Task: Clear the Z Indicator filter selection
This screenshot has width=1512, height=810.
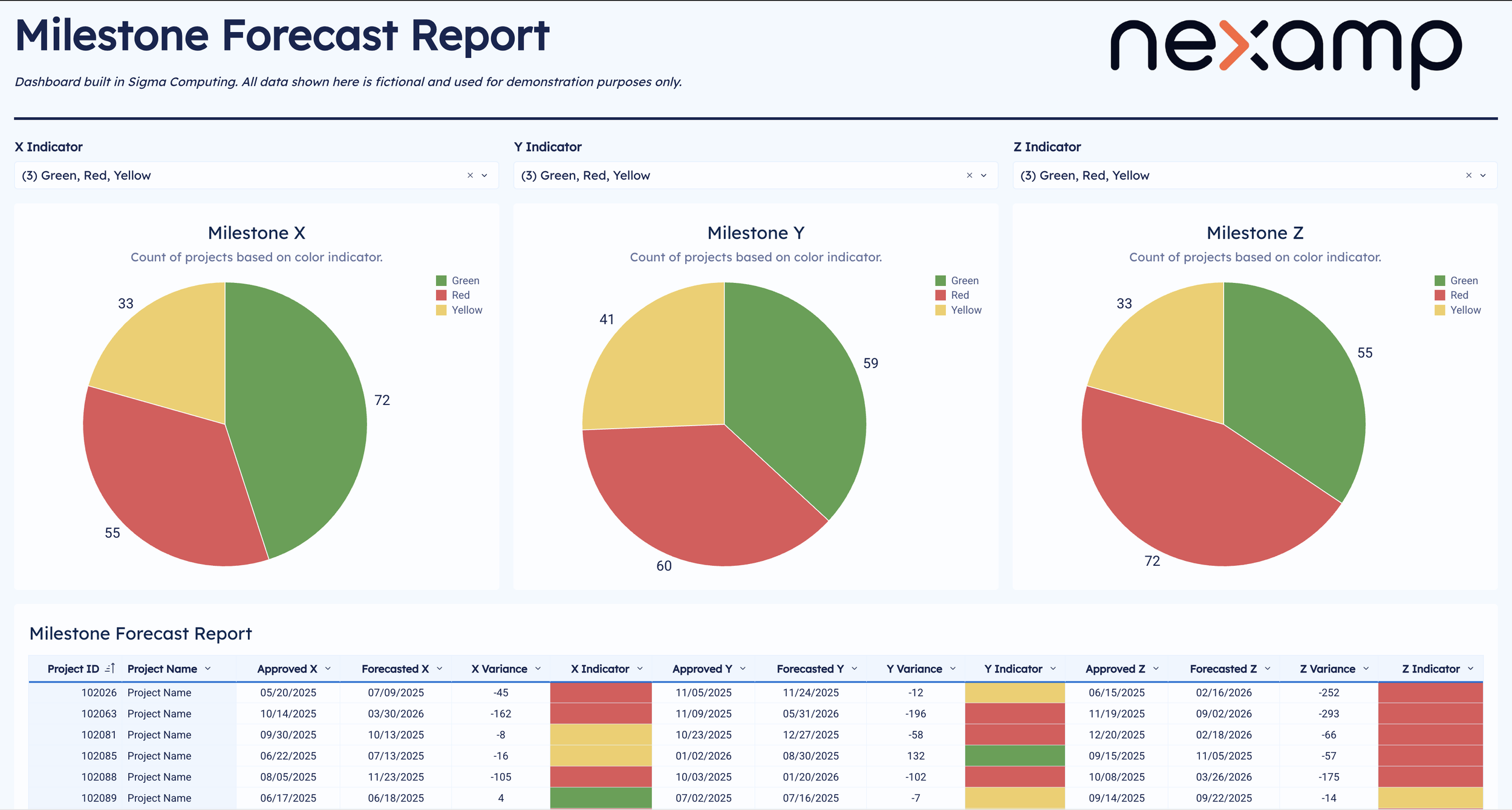Action: [1468, 175]
